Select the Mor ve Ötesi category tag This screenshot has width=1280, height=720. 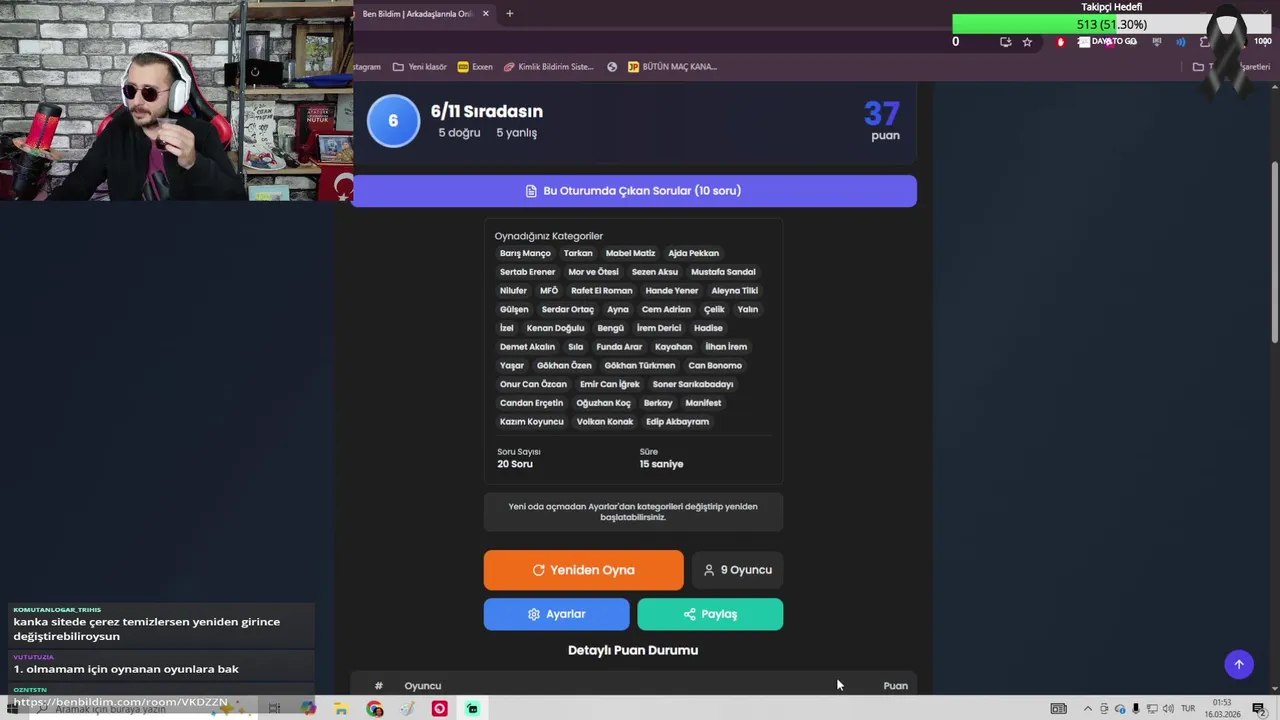click(x=593, y=272)
